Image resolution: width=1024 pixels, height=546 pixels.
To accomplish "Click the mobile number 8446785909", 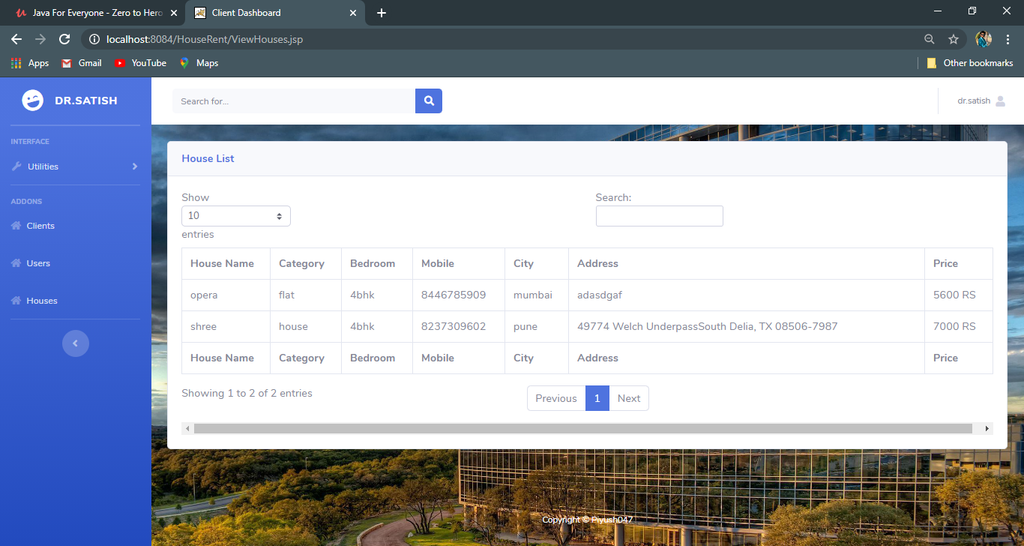I will (453, 295).
